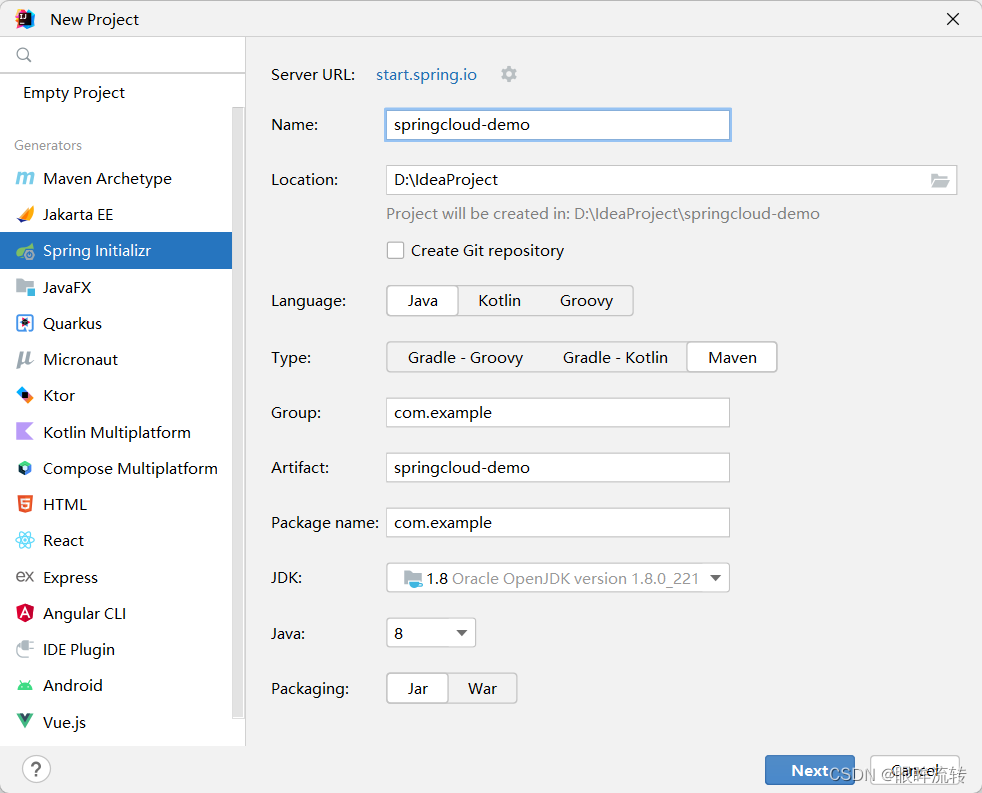Click the Express ex icon
Image resolution: width=982 pixels, height=793 pixels.
click(x=24, y=576)
